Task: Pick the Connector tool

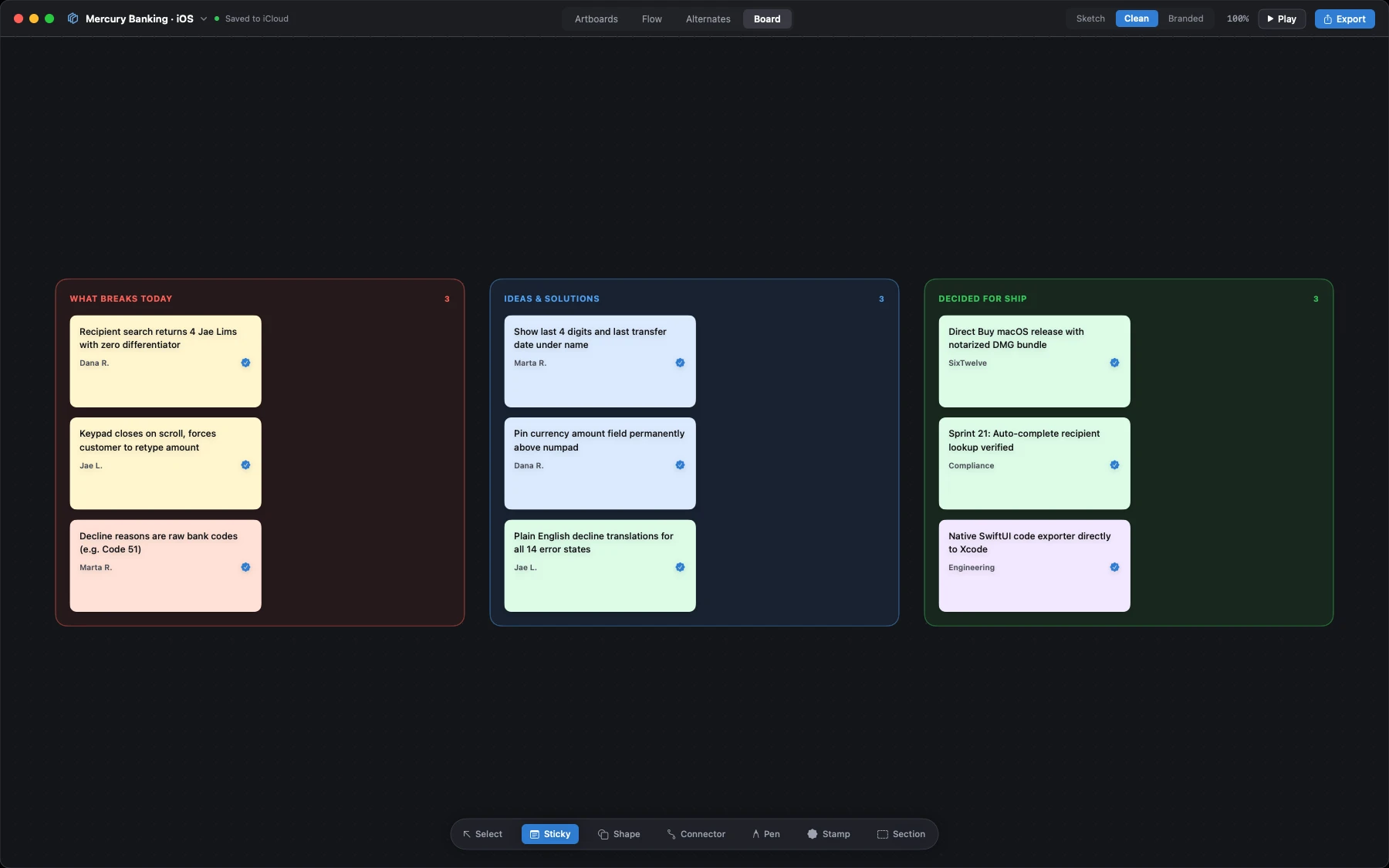Action: tap(696, 834)
